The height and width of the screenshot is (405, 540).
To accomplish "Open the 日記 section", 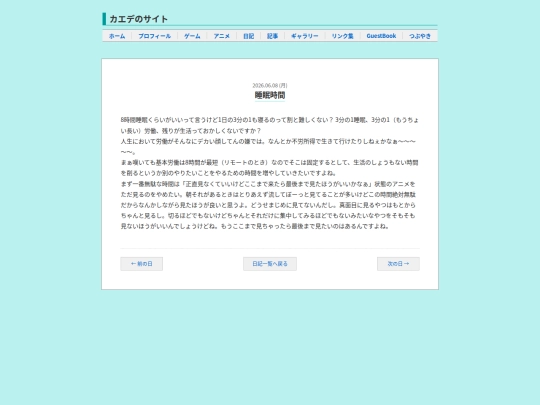I will click(x=249, y=36).
